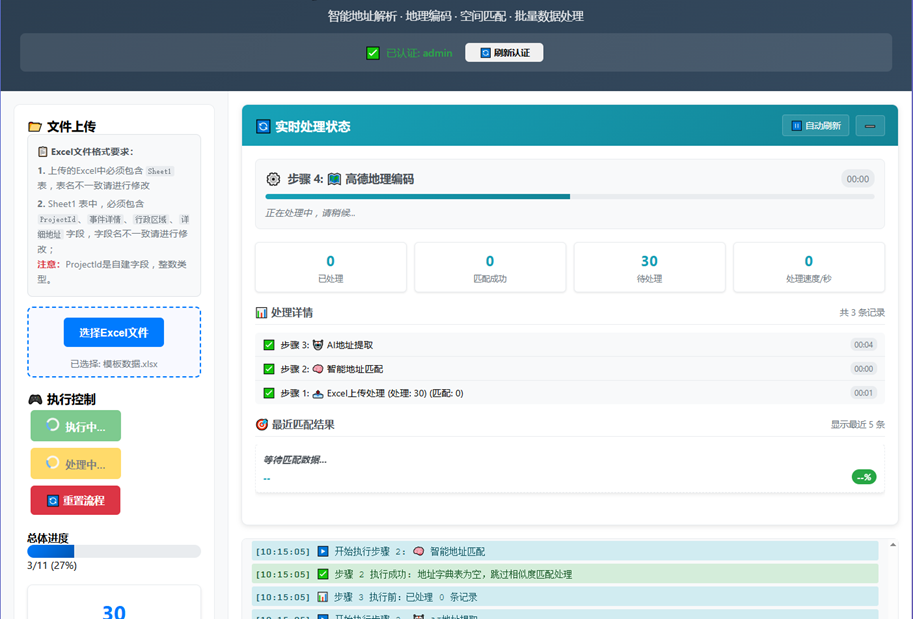
Task: Toggle the 自动刷新 pause button
Action: point(815,126)
